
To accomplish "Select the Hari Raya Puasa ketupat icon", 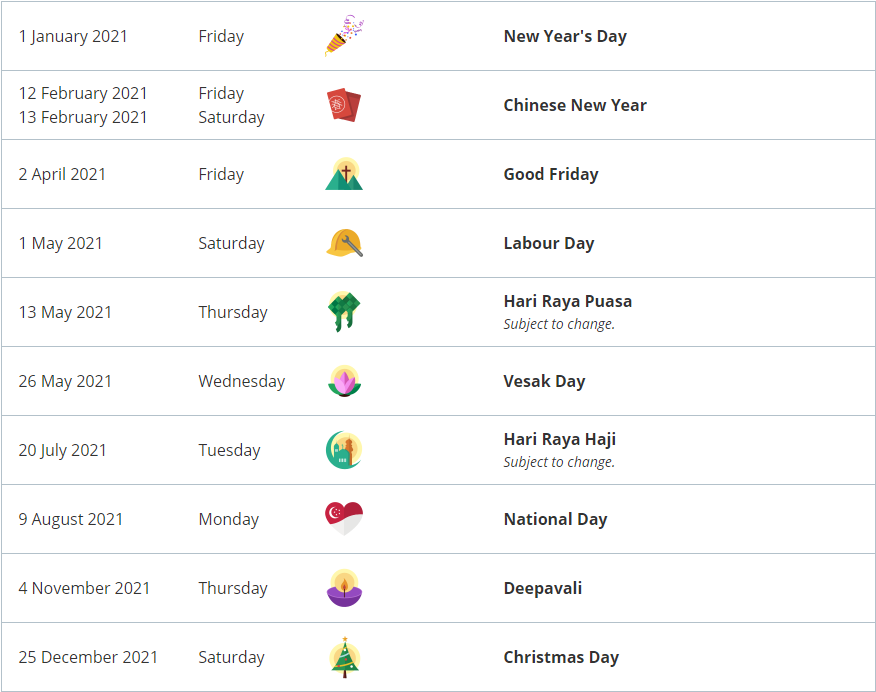I will [344, 312].
